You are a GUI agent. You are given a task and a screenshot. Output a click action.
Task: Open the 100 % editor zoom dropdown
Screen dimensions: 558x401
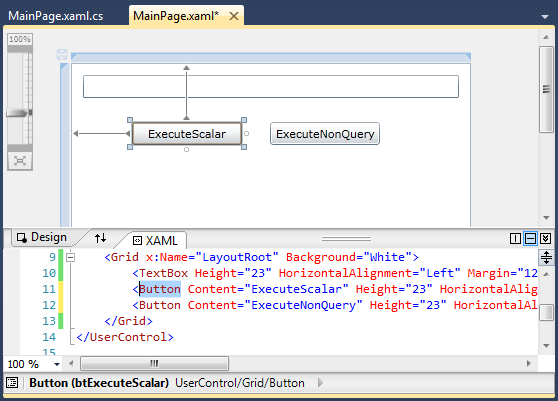pyautogui.click(x=57, y=364)
